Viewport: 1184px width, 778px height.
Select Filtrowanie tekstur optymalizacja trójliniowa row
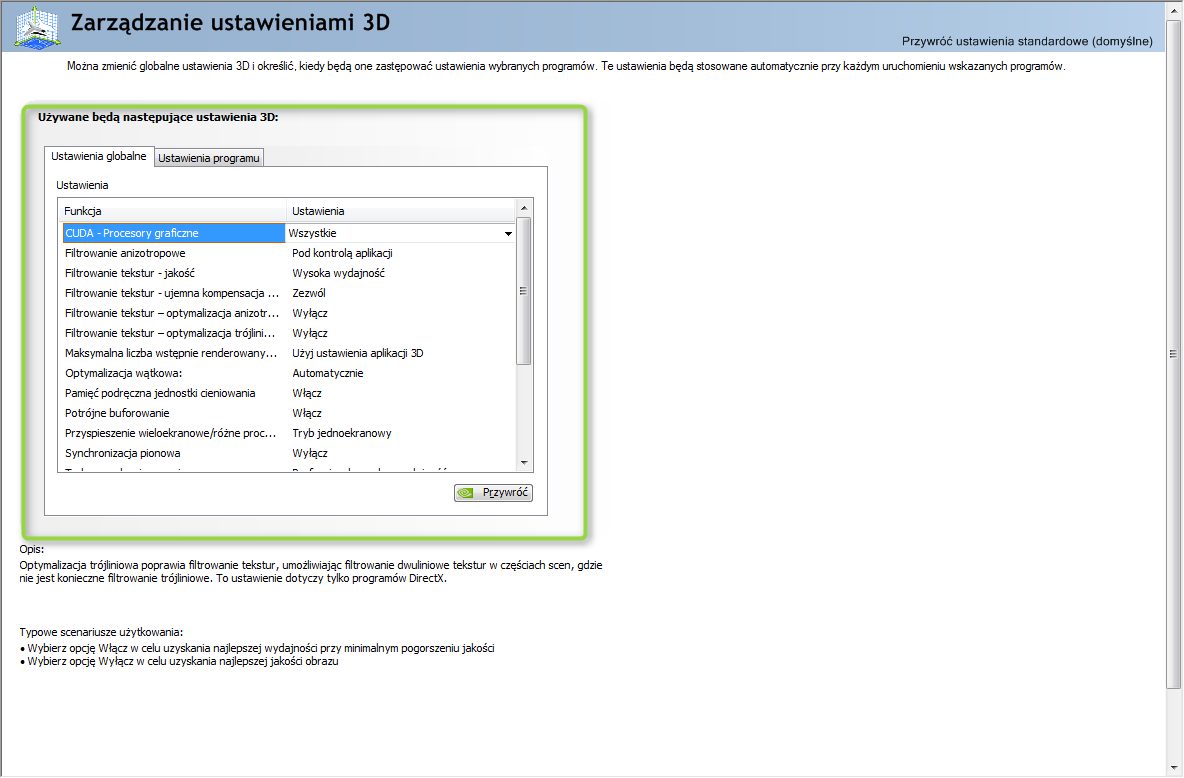coord(288,333)
